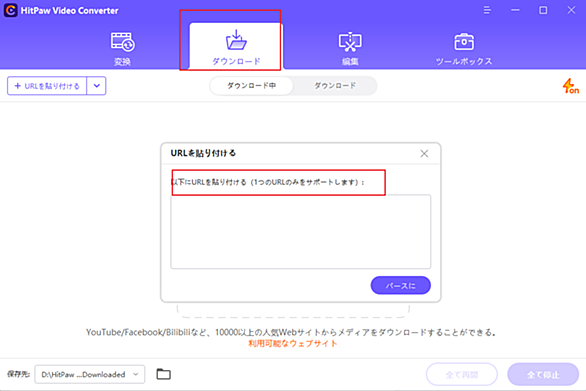Minimize the HitPaw window
Viewport: 586px width, 391px height.
coord(515,10)
